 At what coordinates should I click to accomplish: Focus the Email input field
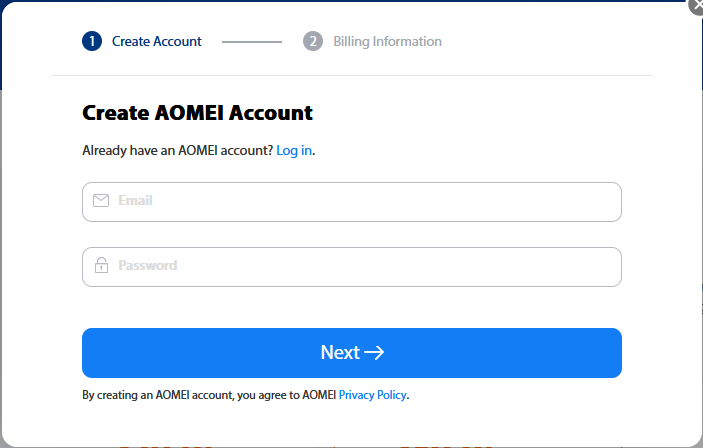360,201
